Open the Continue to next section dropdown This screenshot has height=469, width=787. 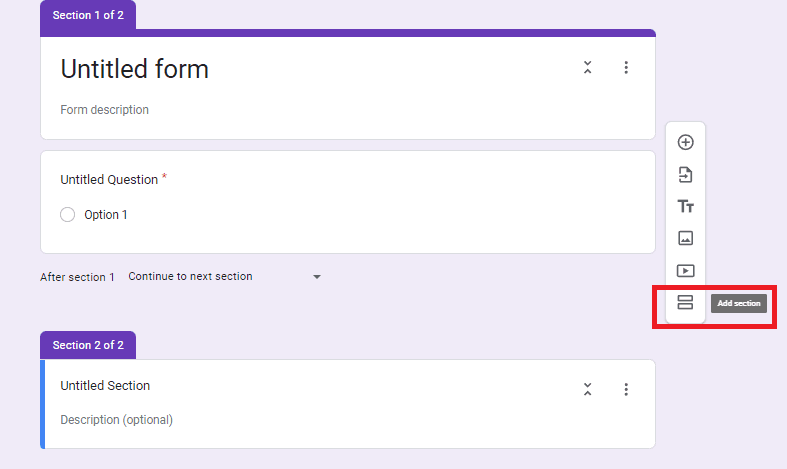(224, 277)
